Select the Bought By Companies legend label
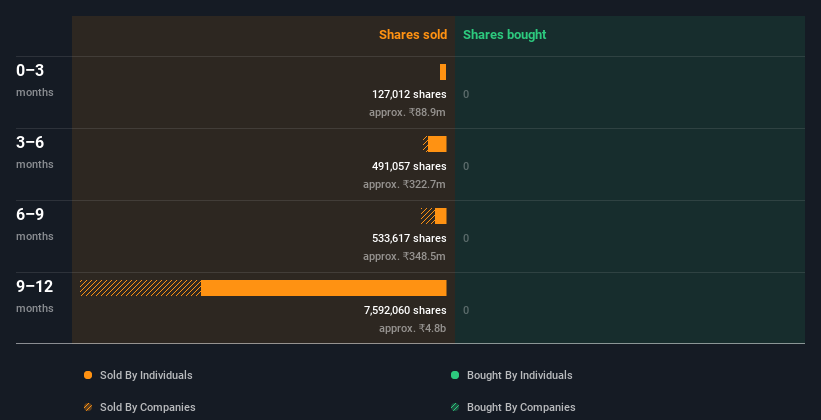 point(521,407)
